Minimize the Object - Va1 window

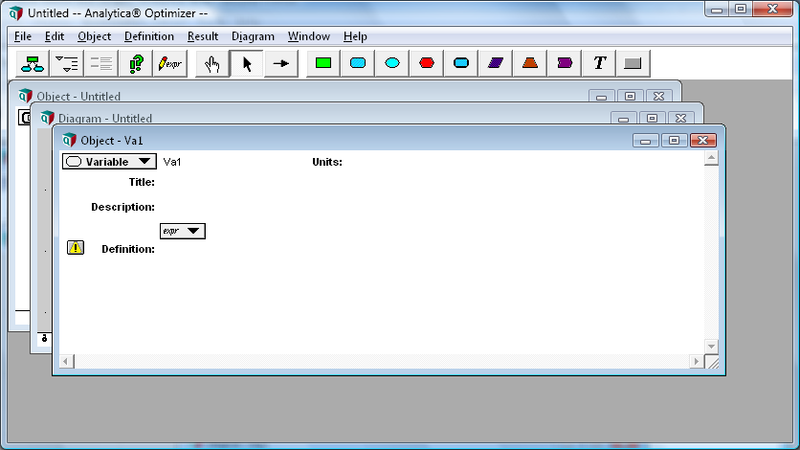click(645, 140)
